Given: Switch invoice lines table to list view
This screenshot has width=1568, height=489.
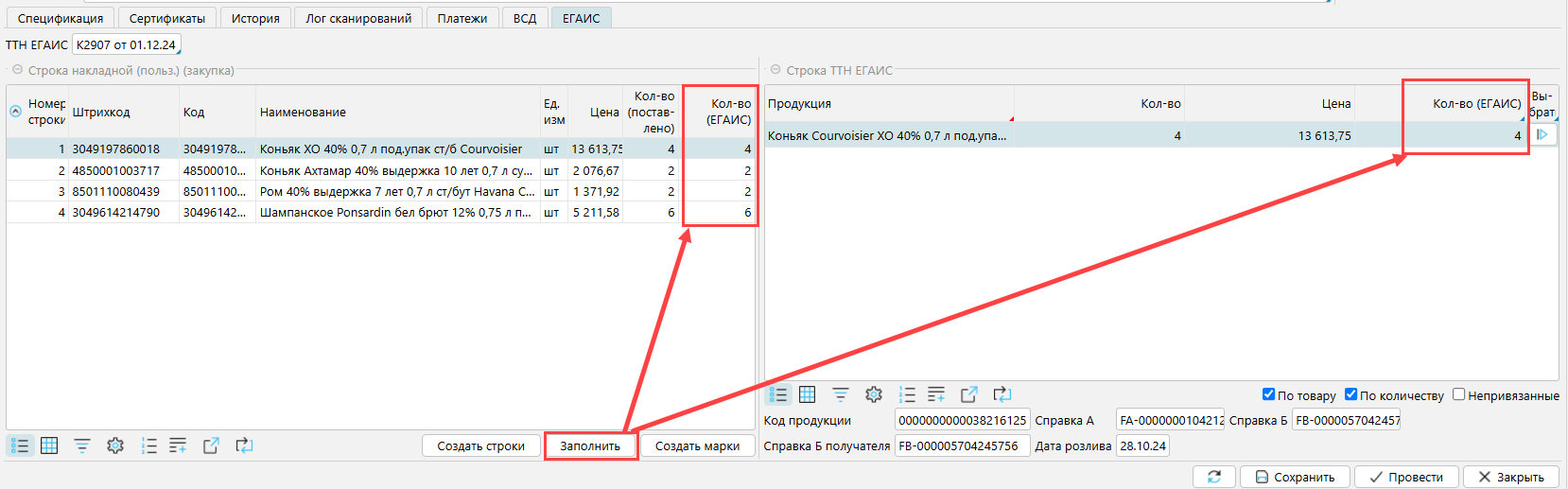Looking at the screenshot, I should 20,445.
